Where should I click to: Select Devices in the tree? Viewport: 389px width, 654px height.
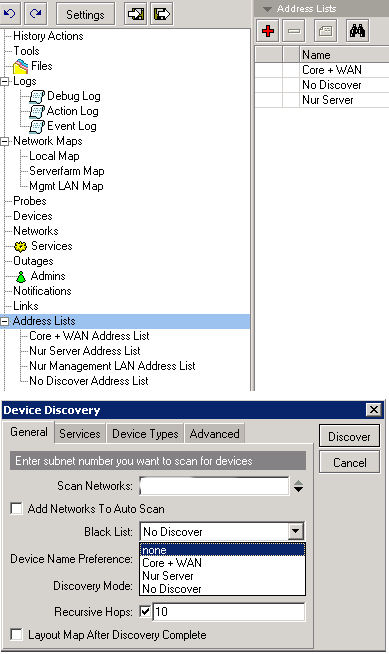pyautogui.click(x=33, y=216)
